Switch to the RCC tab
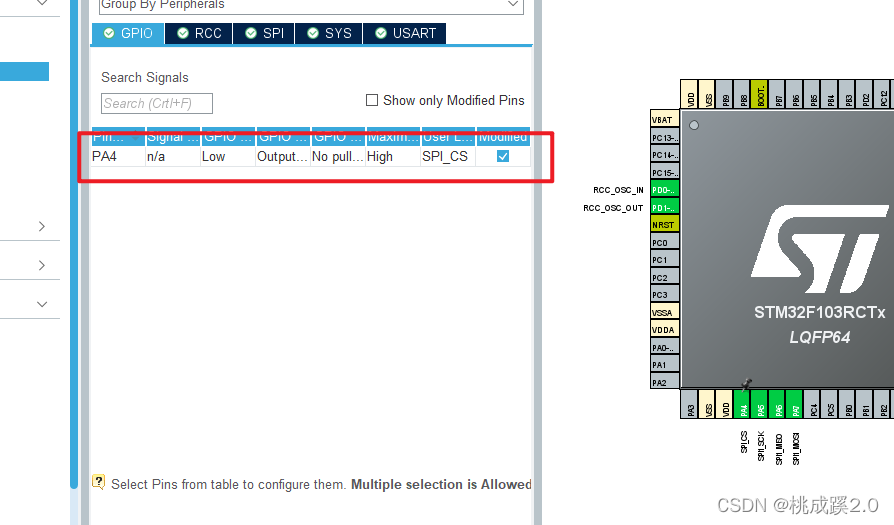Image resolution: width=894 pixels, height=525 pixels. [198, 33]
